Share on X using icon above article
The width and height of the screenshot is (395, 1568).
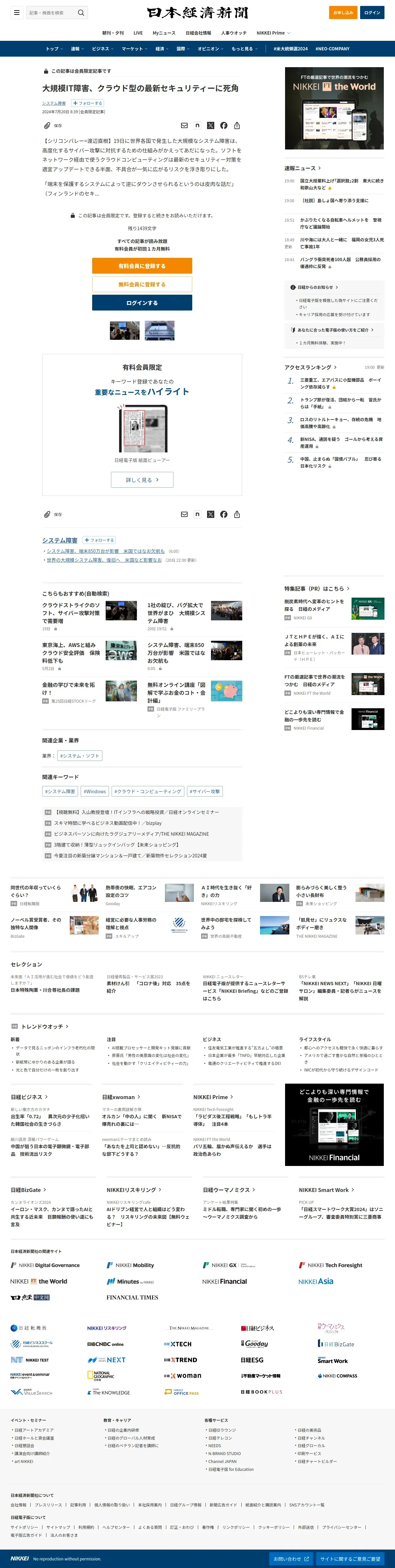(211, 125)
